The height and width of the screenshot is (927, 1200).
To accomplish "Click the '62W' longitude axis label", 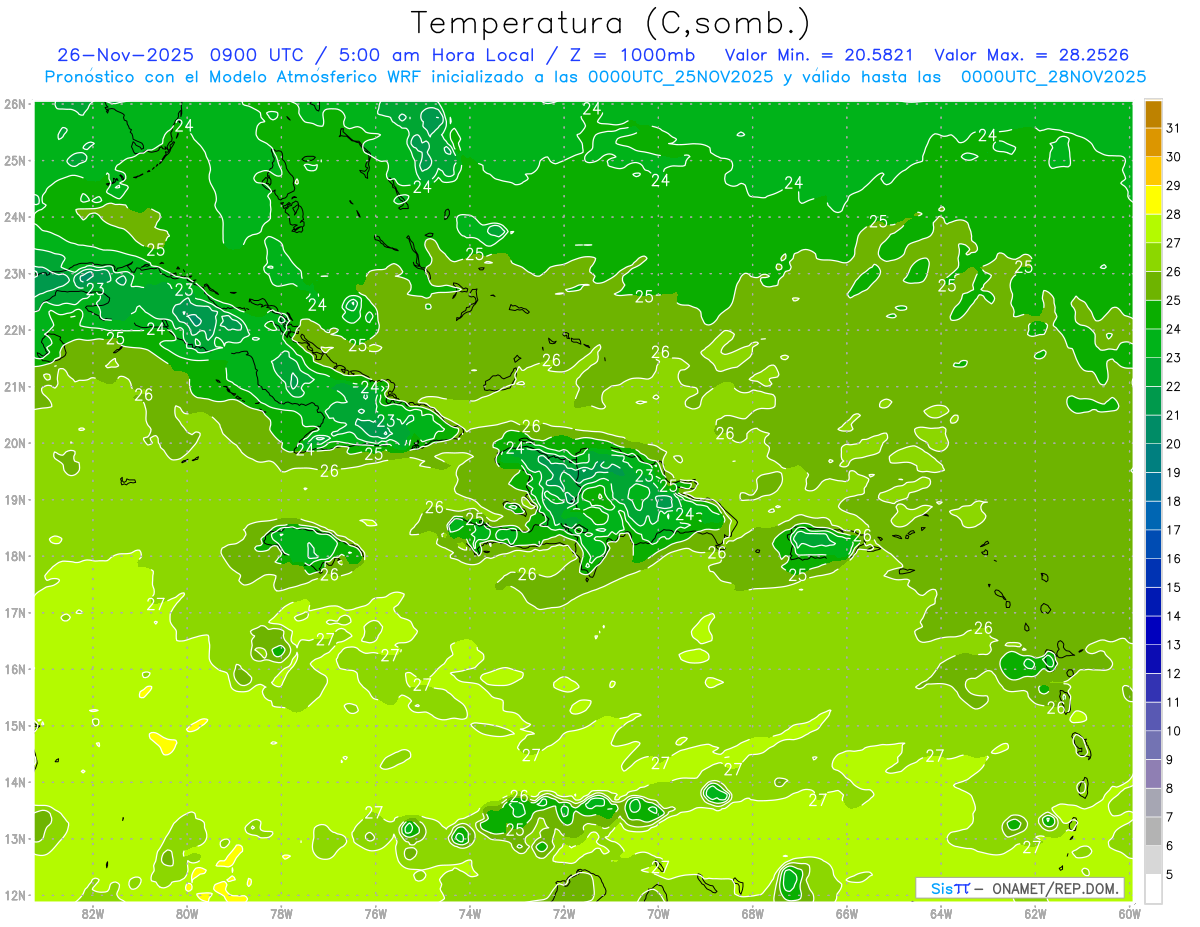I will (1035, 913).
